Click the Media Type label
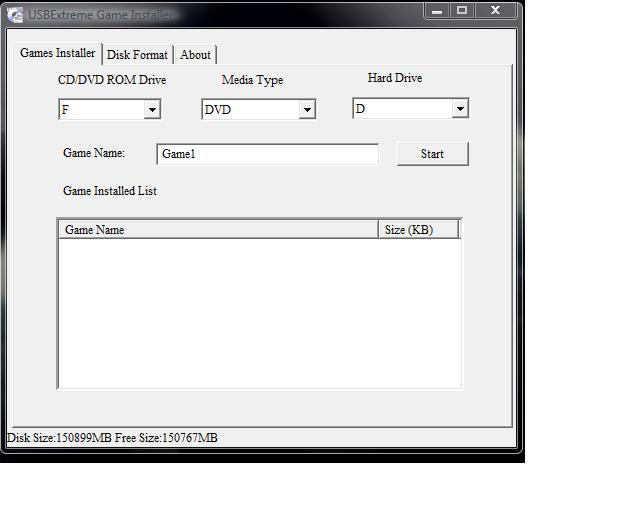This screenshot has width=640, height=512. click(252, 80)
